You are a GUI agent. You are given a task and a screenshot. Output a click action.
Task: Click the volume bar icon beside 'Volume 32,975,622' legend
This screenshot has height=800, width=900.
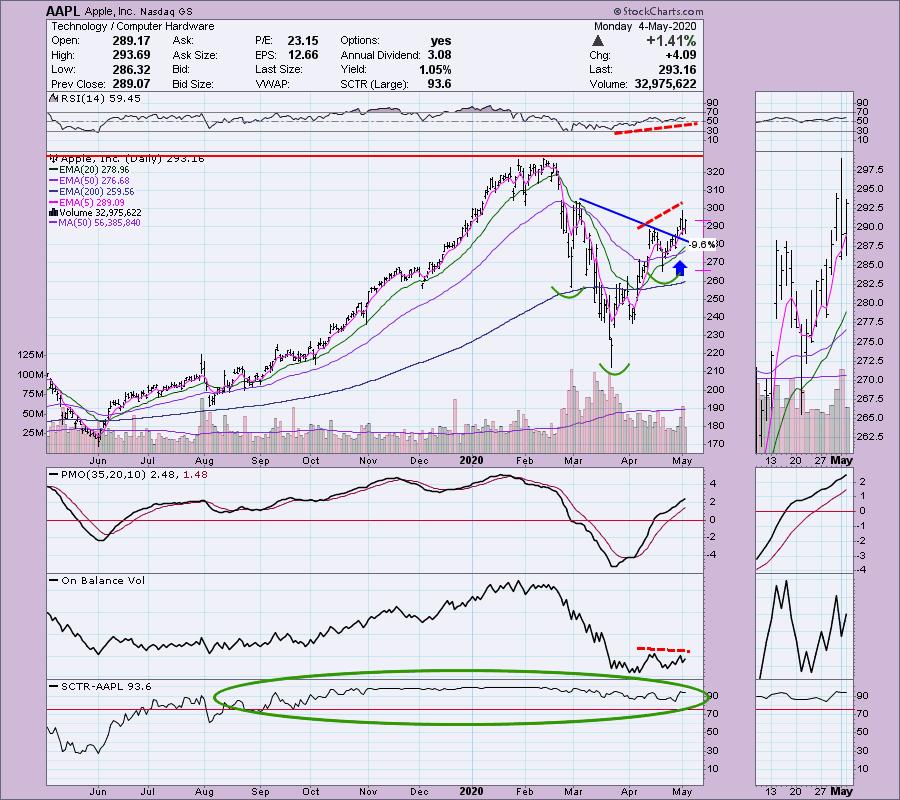[53, 212]
